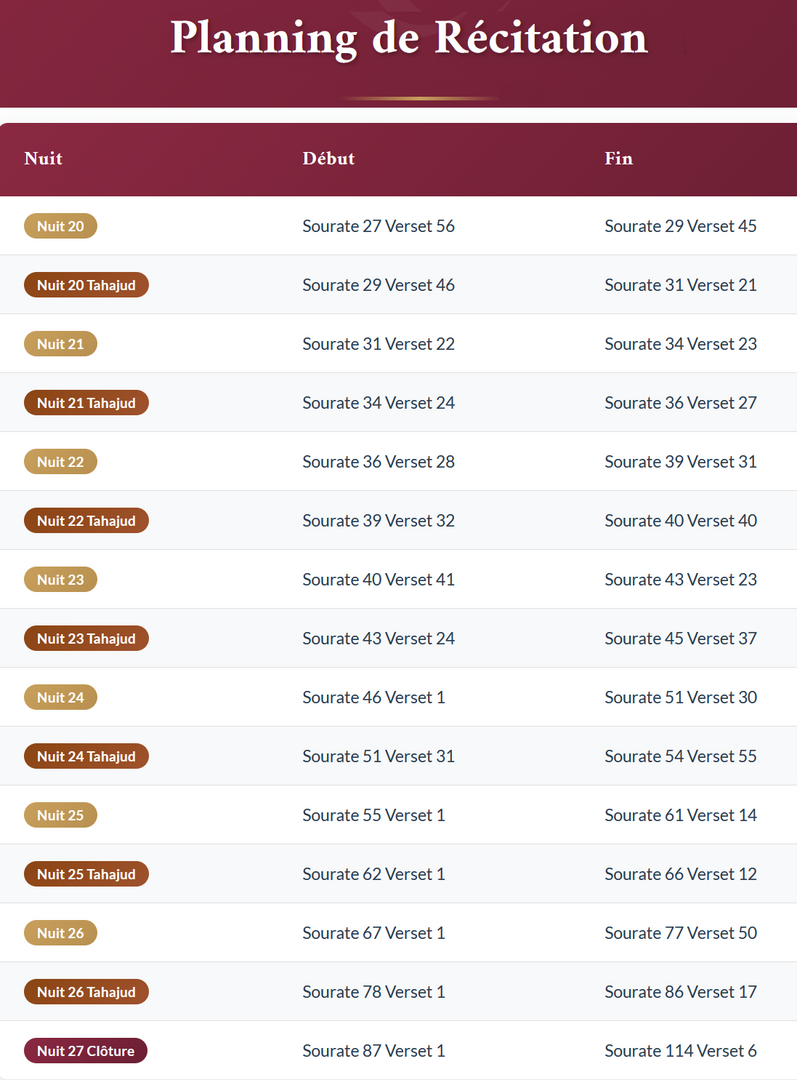Select the "Début" column header
This screenshot has height=1080, width=797.
[x=328, y=158]
